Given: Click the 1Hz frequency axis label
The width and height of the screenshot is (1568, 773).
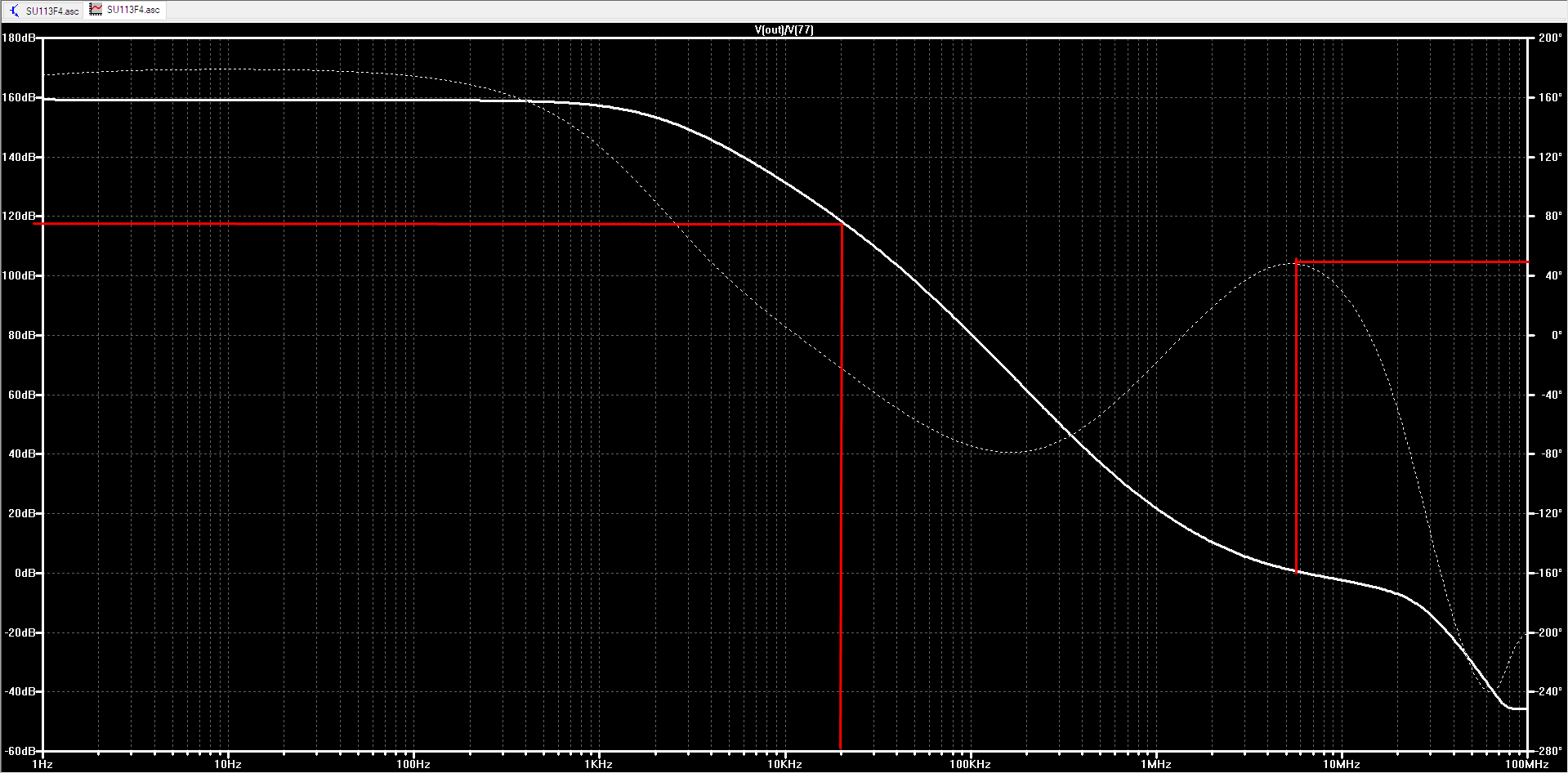Looking at the screenshot, I should click(x=42, y=765).
